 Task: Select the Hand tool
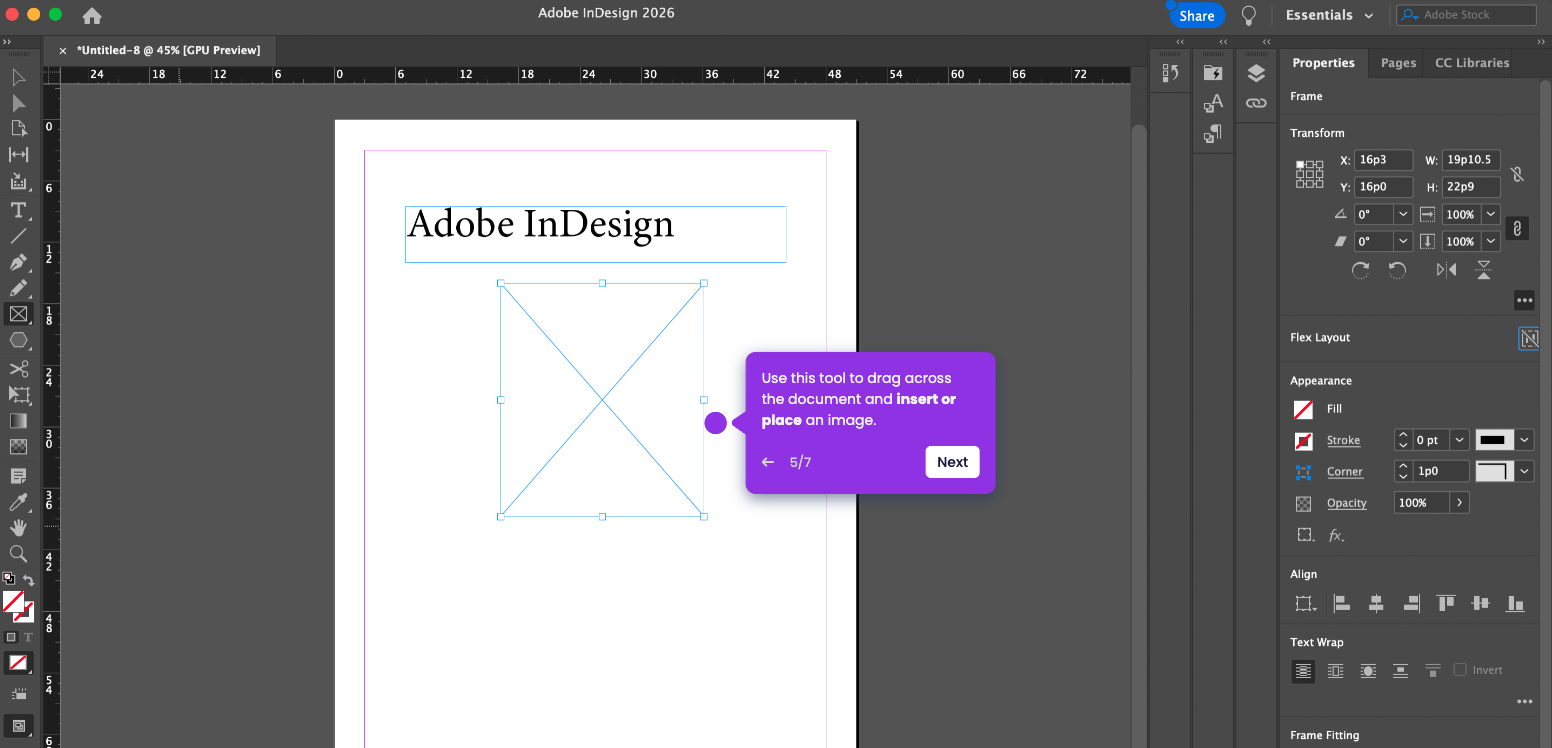pyautogui.click(x=18, y=527)
